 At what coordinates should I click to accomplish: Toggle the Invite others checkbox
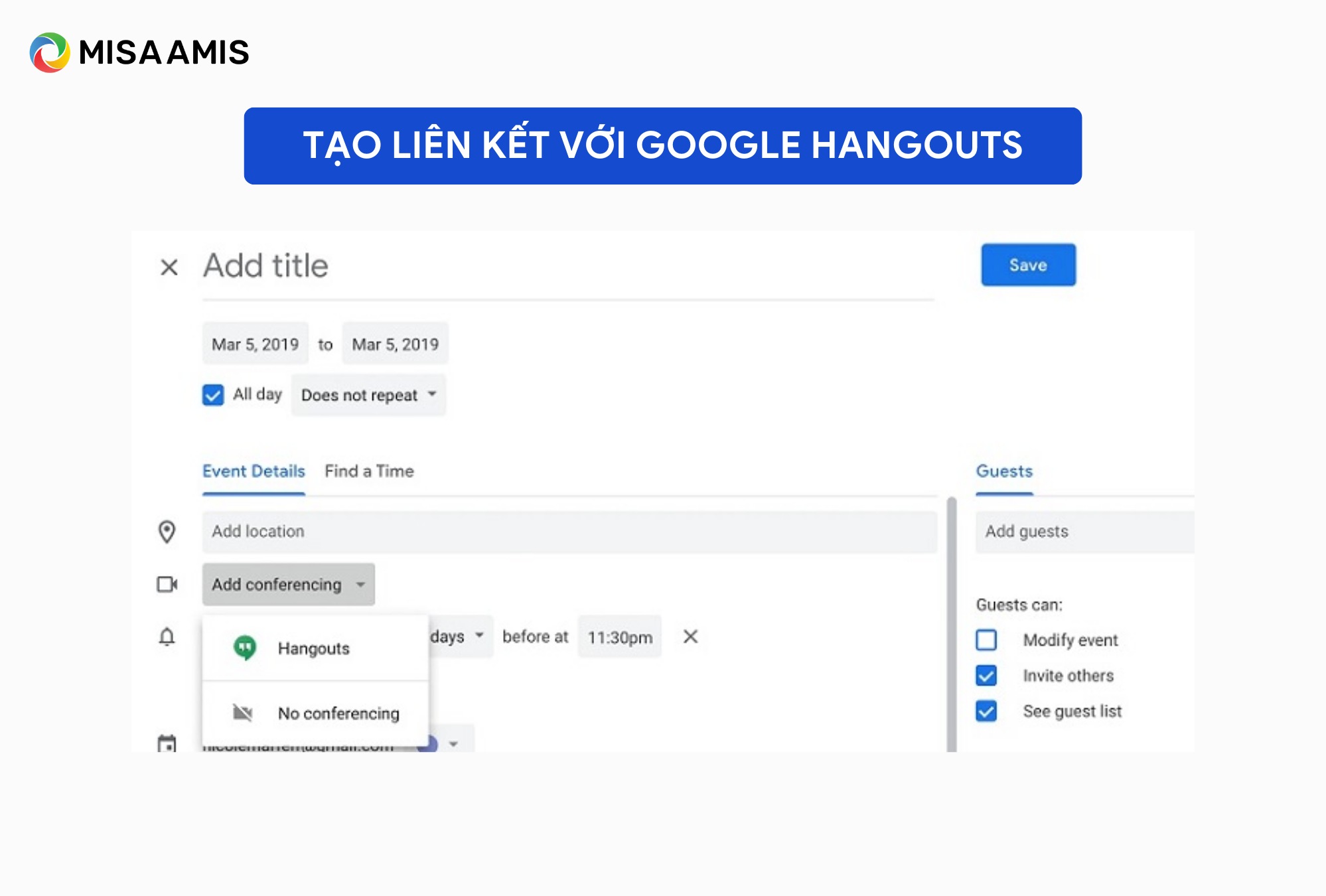pyautogui.click(x=986, y=676)
